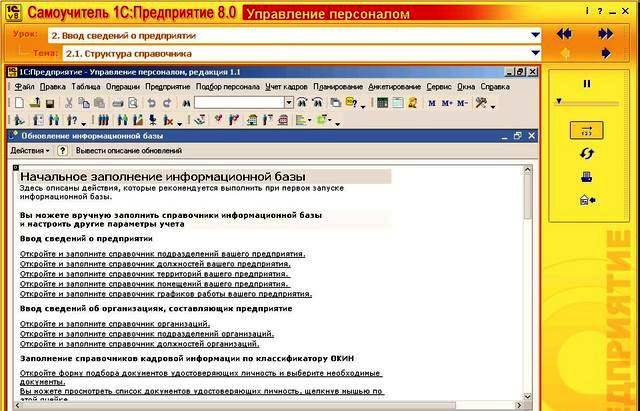Open the Сервис menu

point(439,87)
